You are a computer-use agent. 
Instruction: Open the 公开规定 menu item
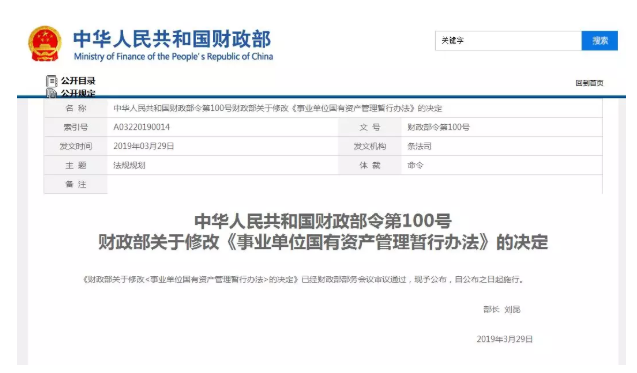(78, 93)
